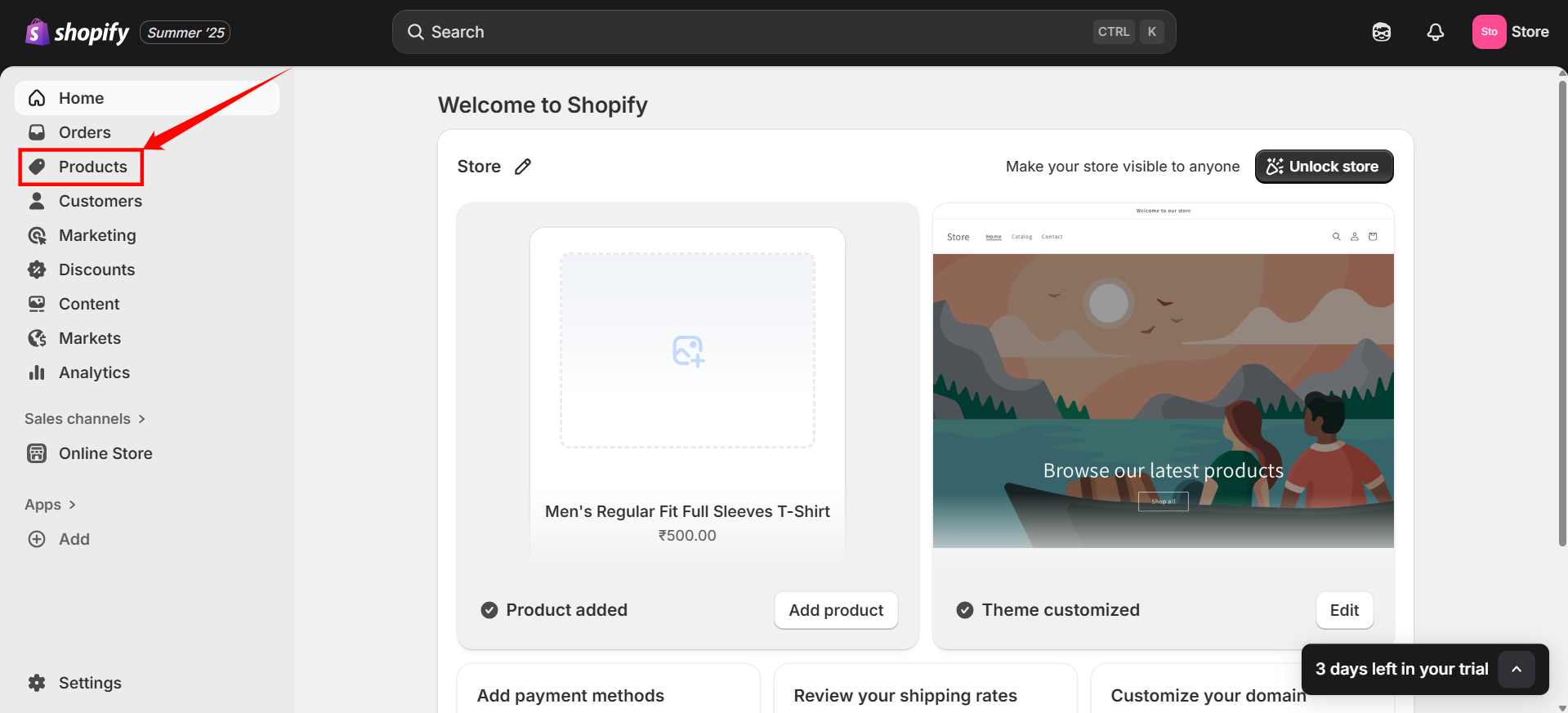Screen dimensions: 1568x713
Task: Click the Marketing target icon
Action: click(37, 235)
